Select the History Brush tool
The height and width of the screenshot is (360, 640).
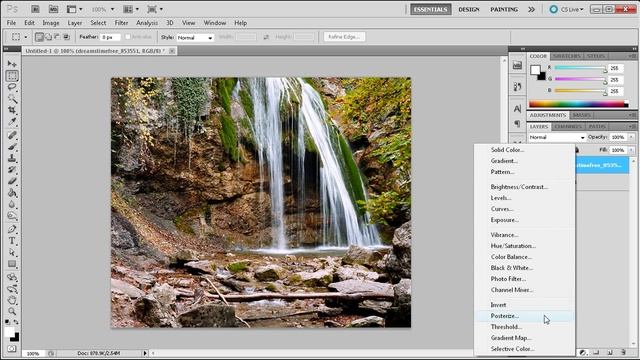[12, 169]
